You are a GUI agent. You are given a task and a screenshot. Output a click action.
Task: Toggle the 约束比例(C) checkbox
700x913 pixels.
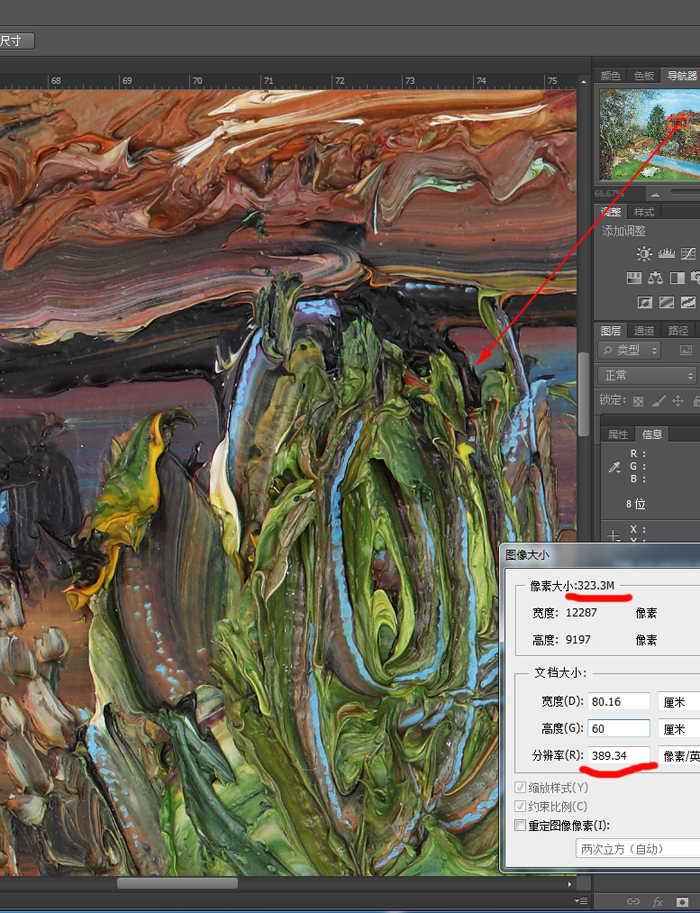520,806
